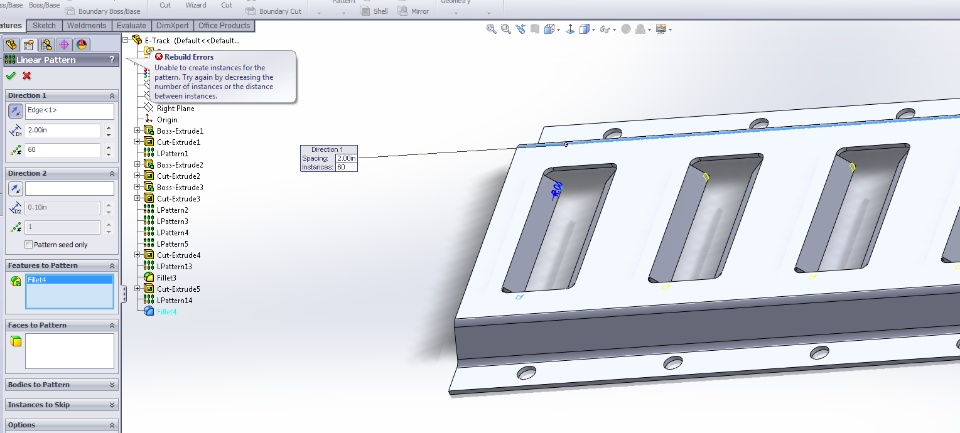Collapse the E-Track root tree node
Screen dimensions: 960x433
[126, 40]
